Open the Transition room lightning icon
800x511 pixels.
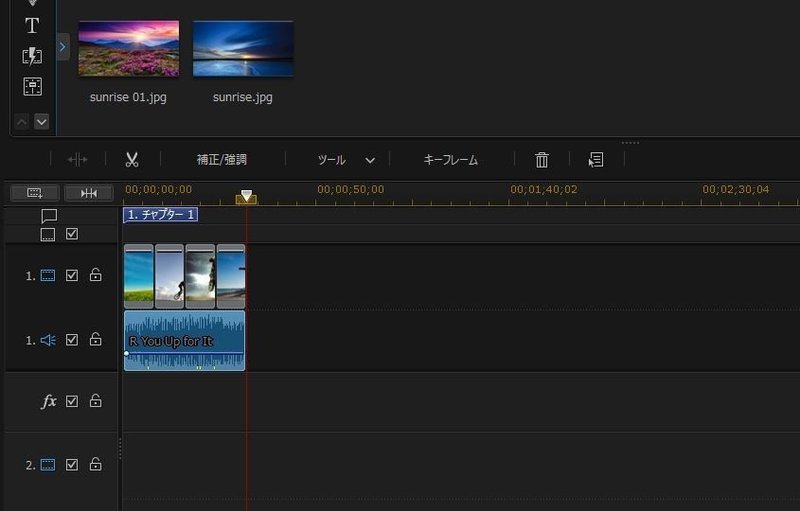(x=32, y=56)
